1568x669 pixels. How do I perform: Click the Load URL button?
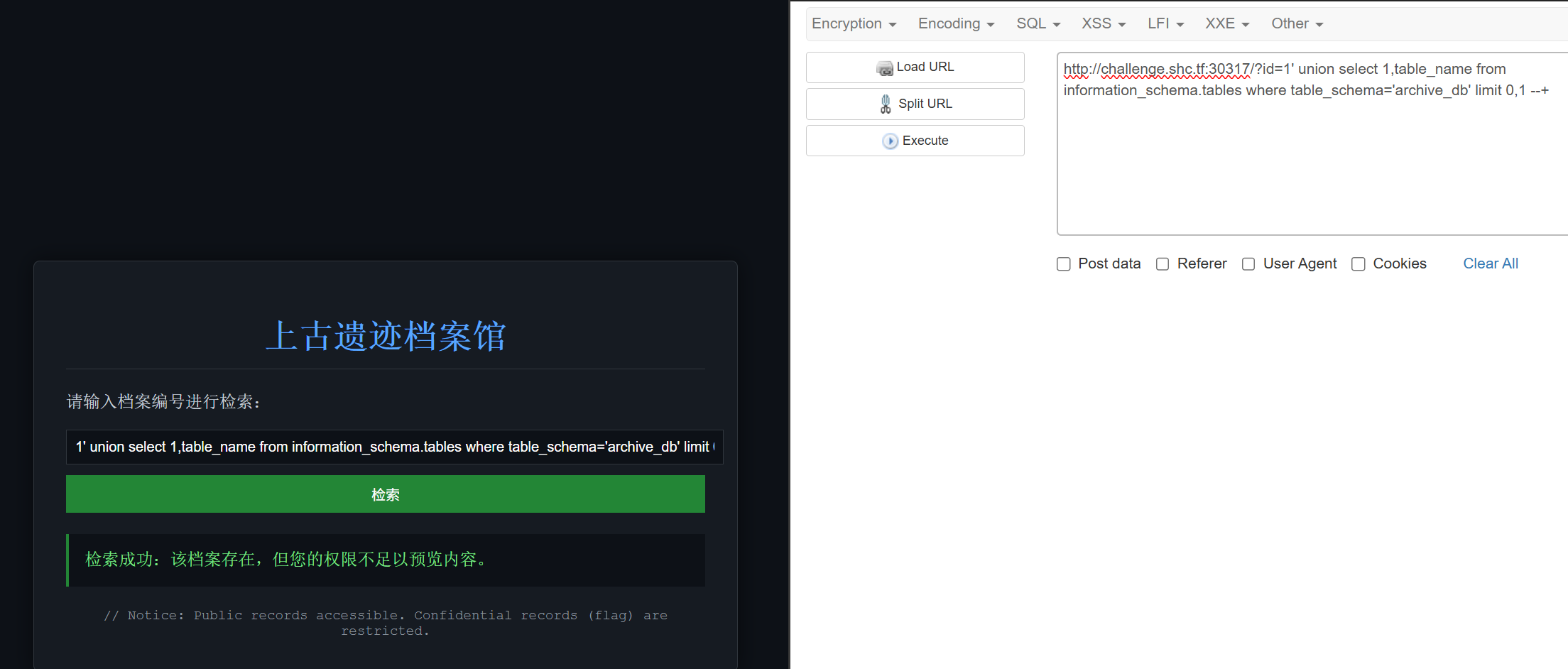(x=915, y=67)
